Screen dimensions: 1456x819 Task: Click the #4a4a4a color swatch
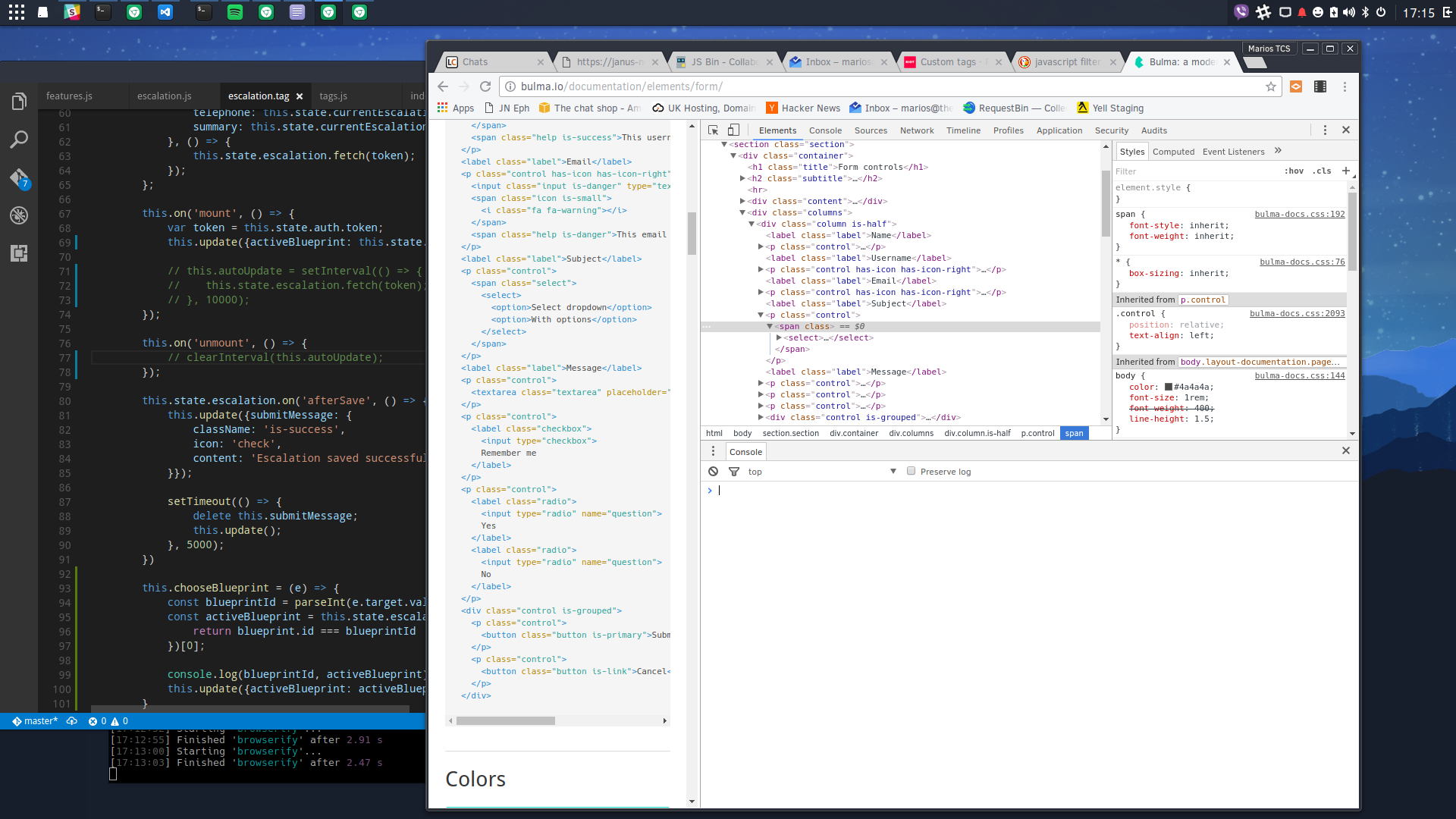1169,387
